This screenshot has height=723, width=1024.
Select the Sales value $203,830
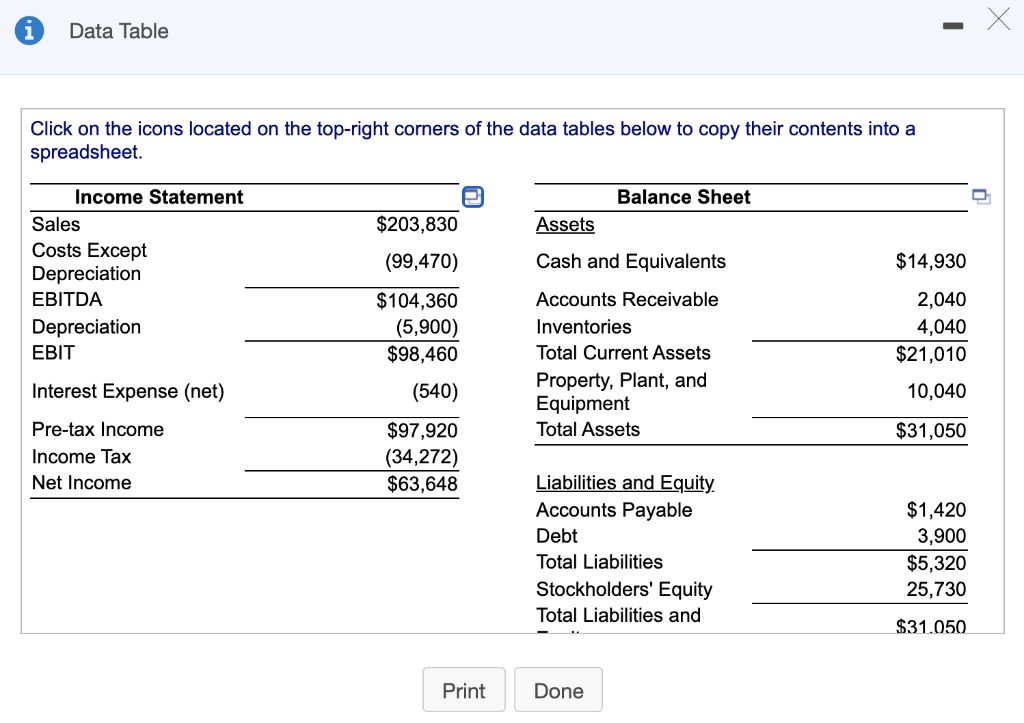[x=417, y=224]
